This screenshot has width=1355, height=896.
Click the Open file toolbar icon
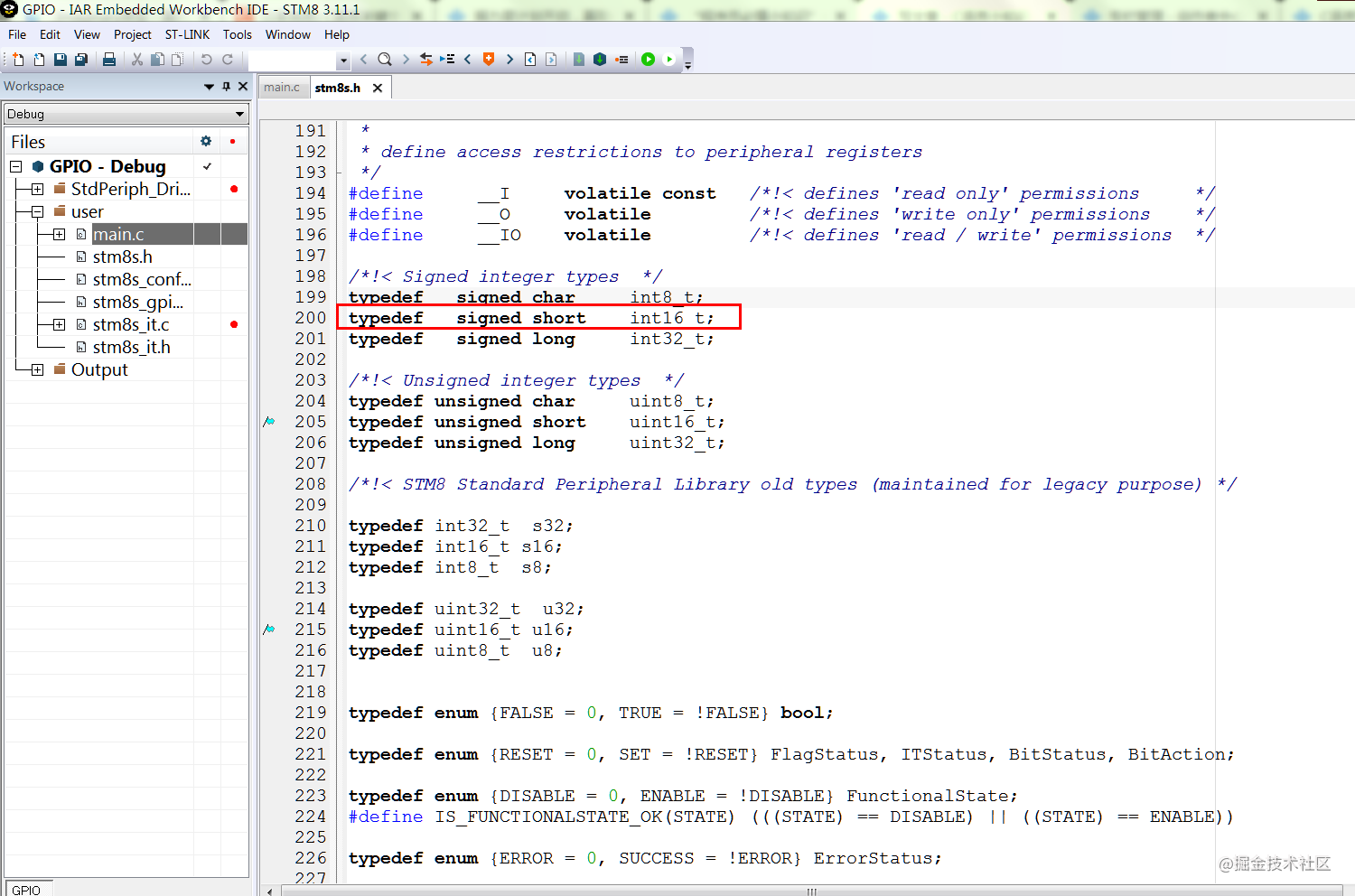pos(39,60)
